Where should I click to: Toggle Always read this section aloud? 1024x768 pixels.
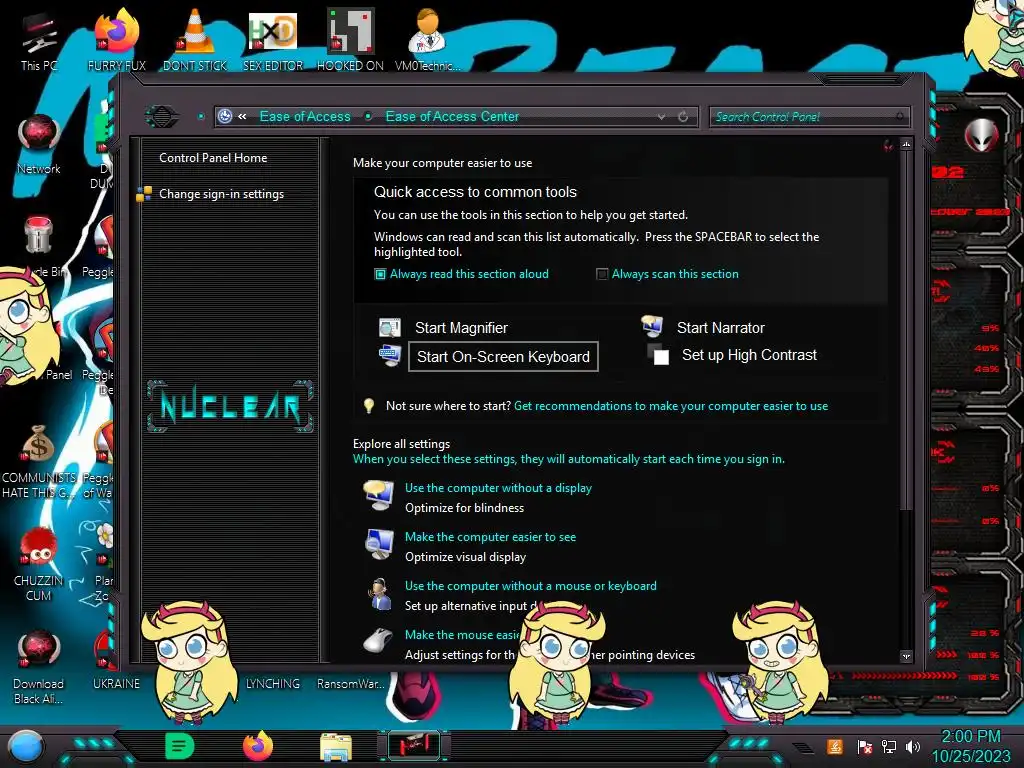[380, 274]
